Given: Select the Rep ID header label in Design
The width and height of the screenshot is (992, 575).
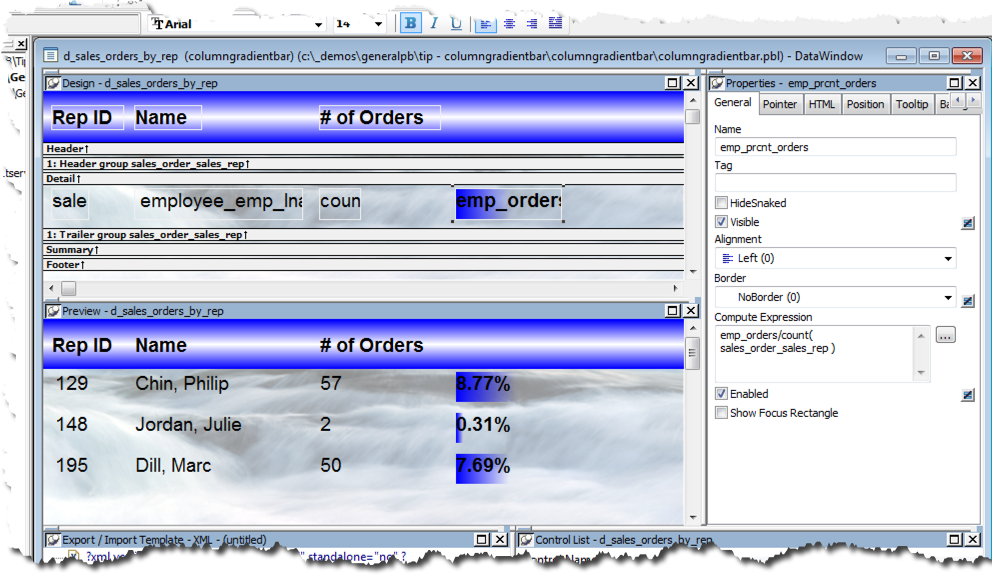Looking at the screenshot, I should 87,118.
